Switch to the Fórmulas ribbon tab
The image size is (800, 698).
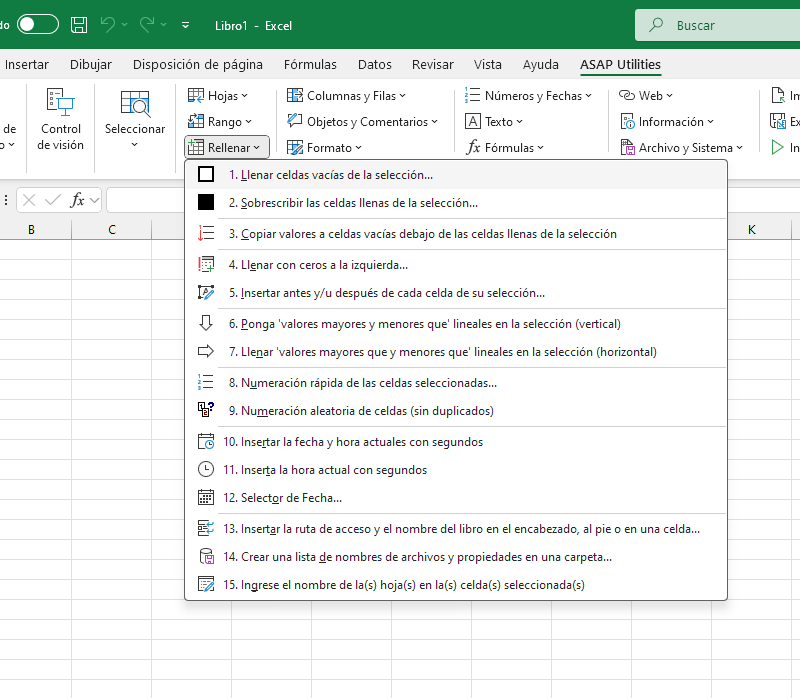pyautogui.click(x=310, y=64)
